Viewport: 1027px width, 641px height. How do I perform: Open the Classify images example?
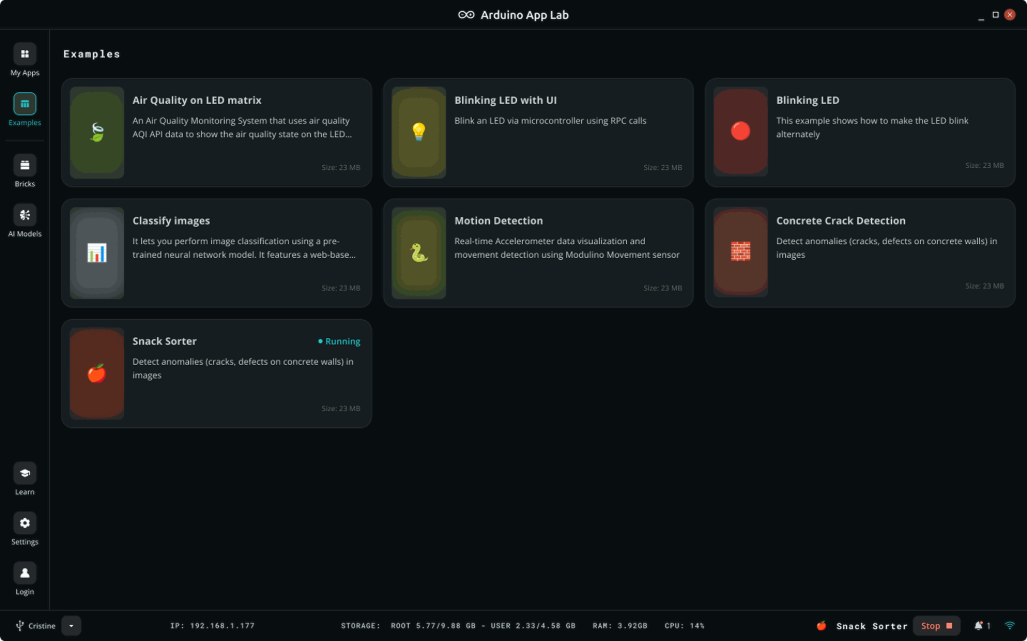click(216, 253)
